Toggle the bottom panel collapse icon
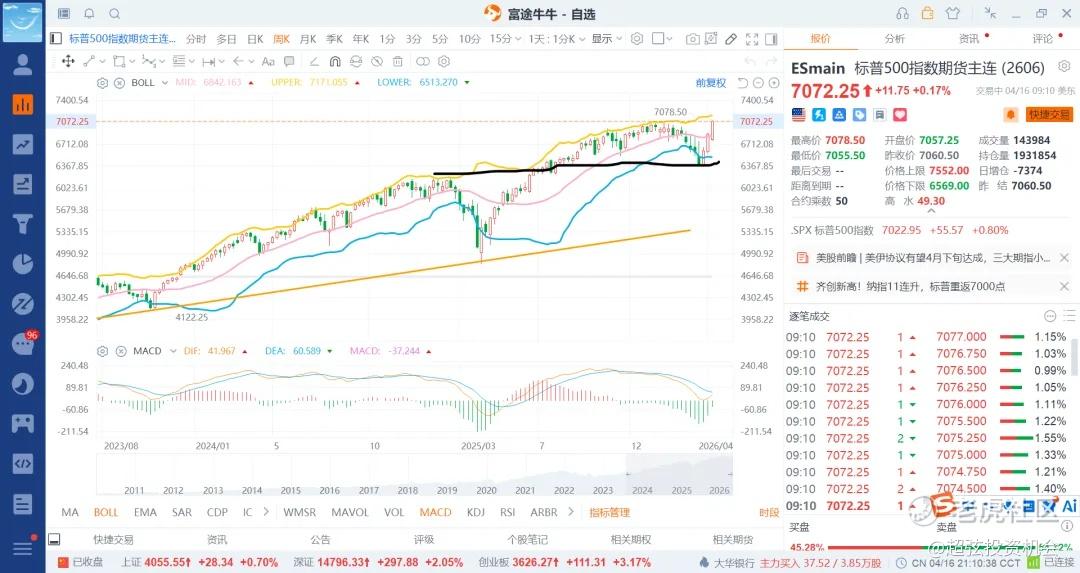This screenshot has width=1080, height=573. pyautogui.click(x=54, y=539)
